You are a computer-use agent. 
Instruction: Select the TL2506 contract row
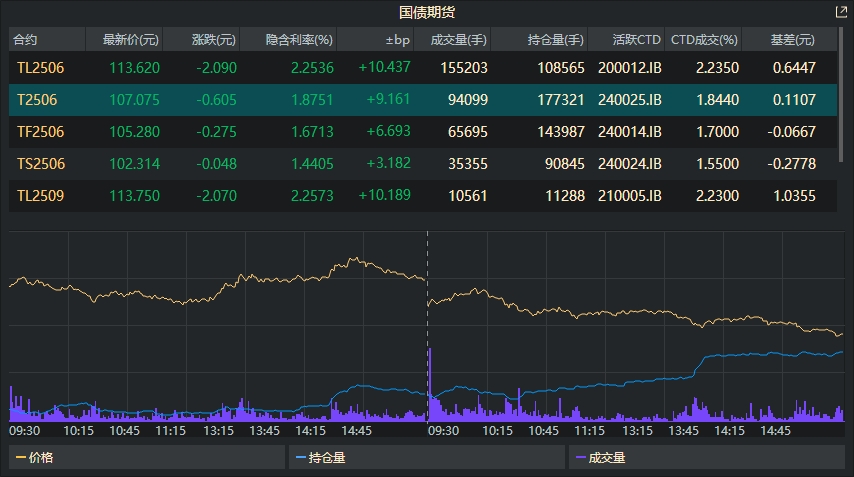[x=40, y=68]
